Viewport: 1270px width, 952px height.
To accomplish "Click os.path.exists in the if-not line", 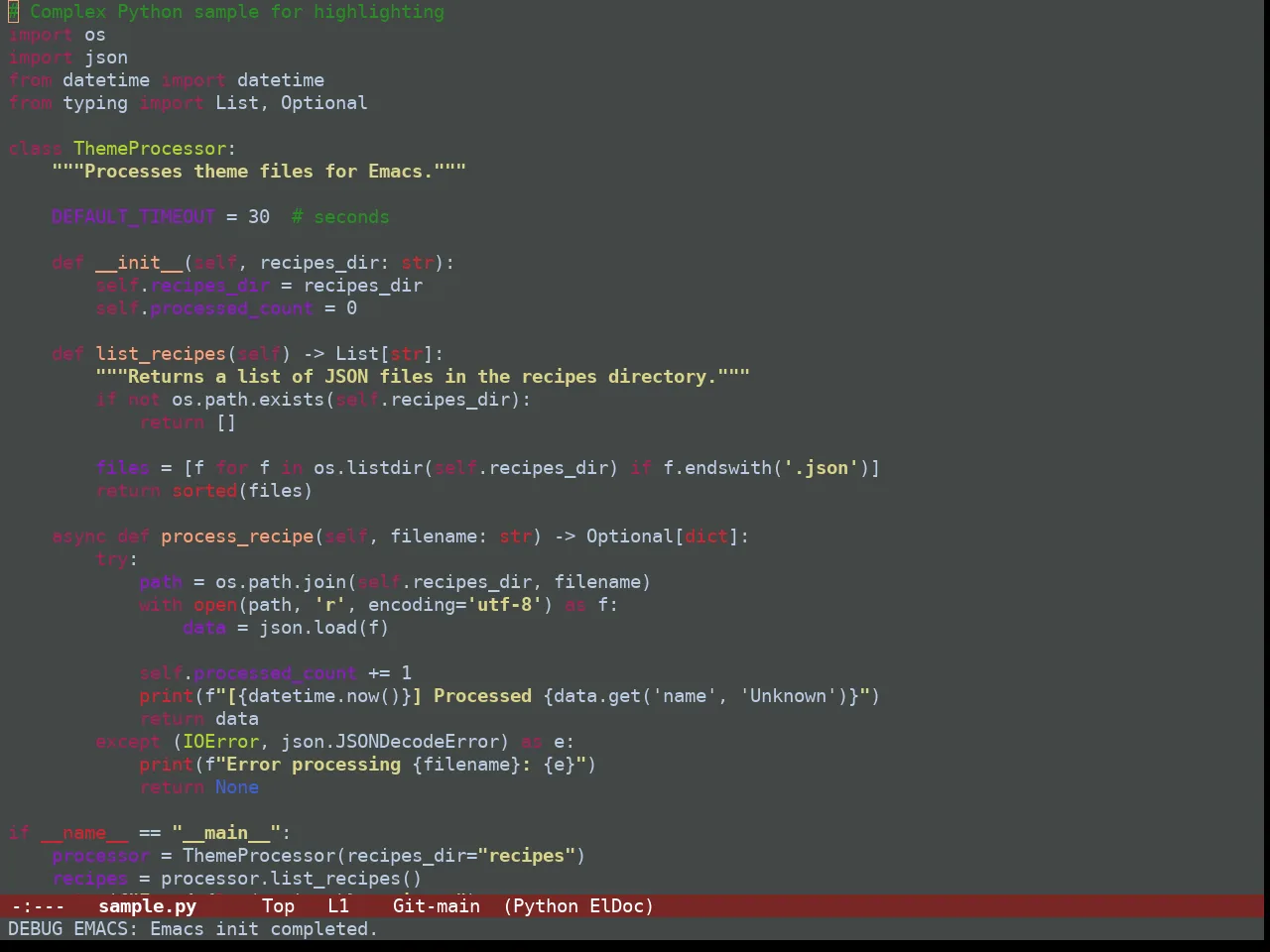I will coord(248,400).
